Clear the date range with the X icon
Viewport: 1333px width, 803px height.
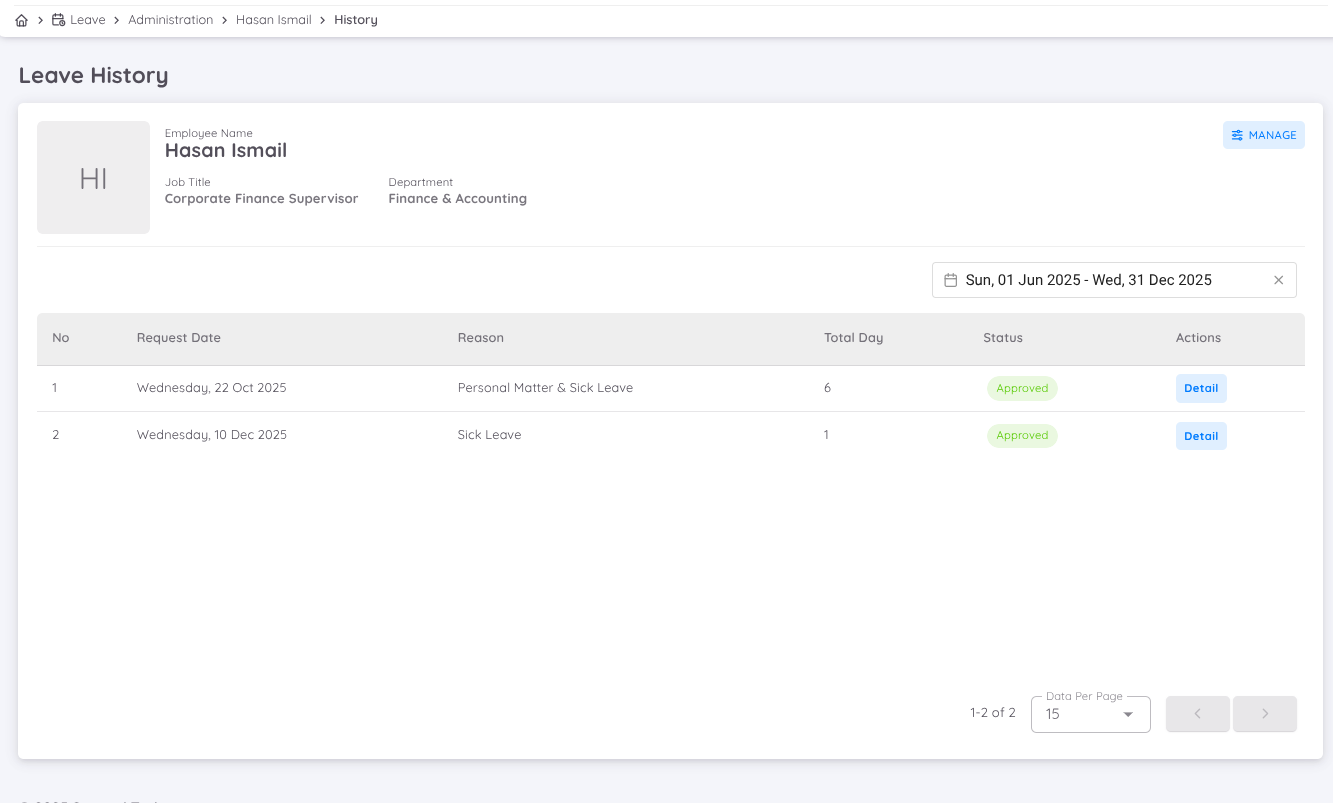1278,280
